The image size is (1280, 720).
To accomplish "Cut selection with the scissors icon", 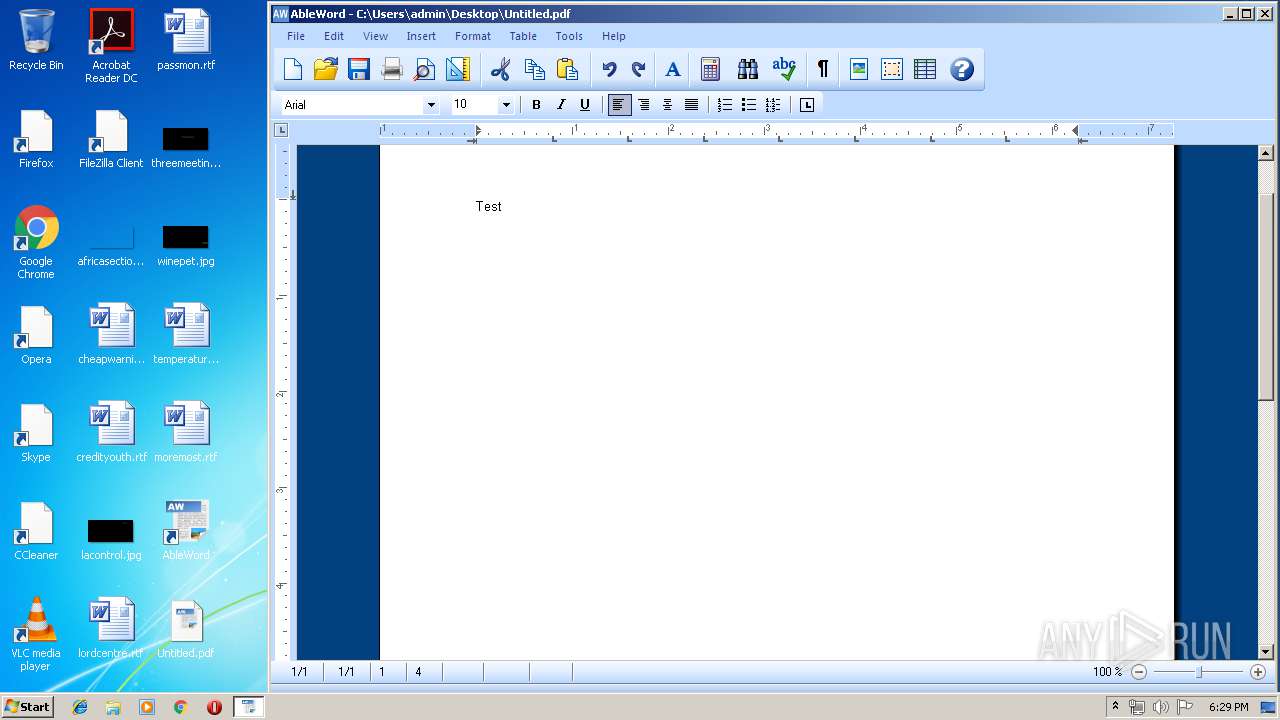I will (x=501, y=69).
